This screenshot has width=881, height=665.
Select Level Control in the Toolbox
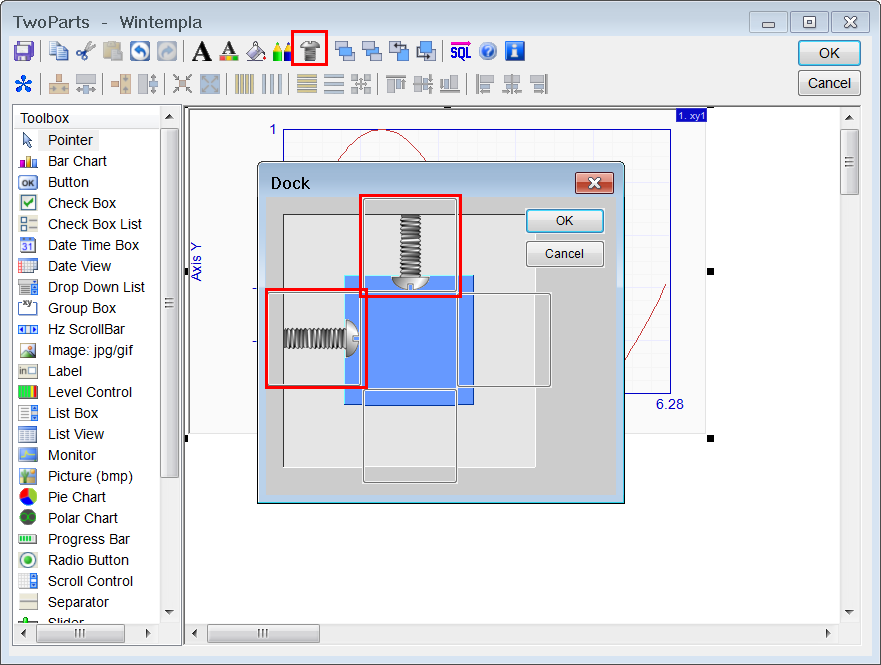pyautogui.click(x=89, y=392)
